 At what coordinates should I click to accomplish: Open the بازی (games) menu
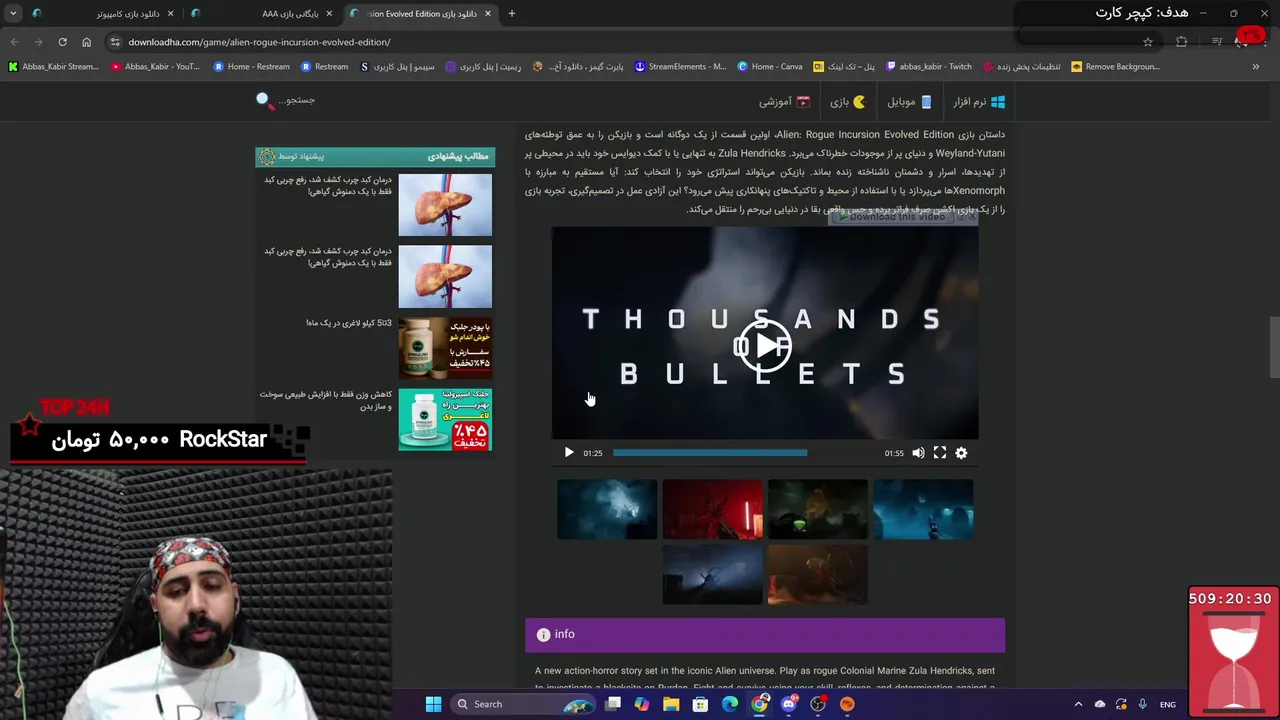(848, 102)
